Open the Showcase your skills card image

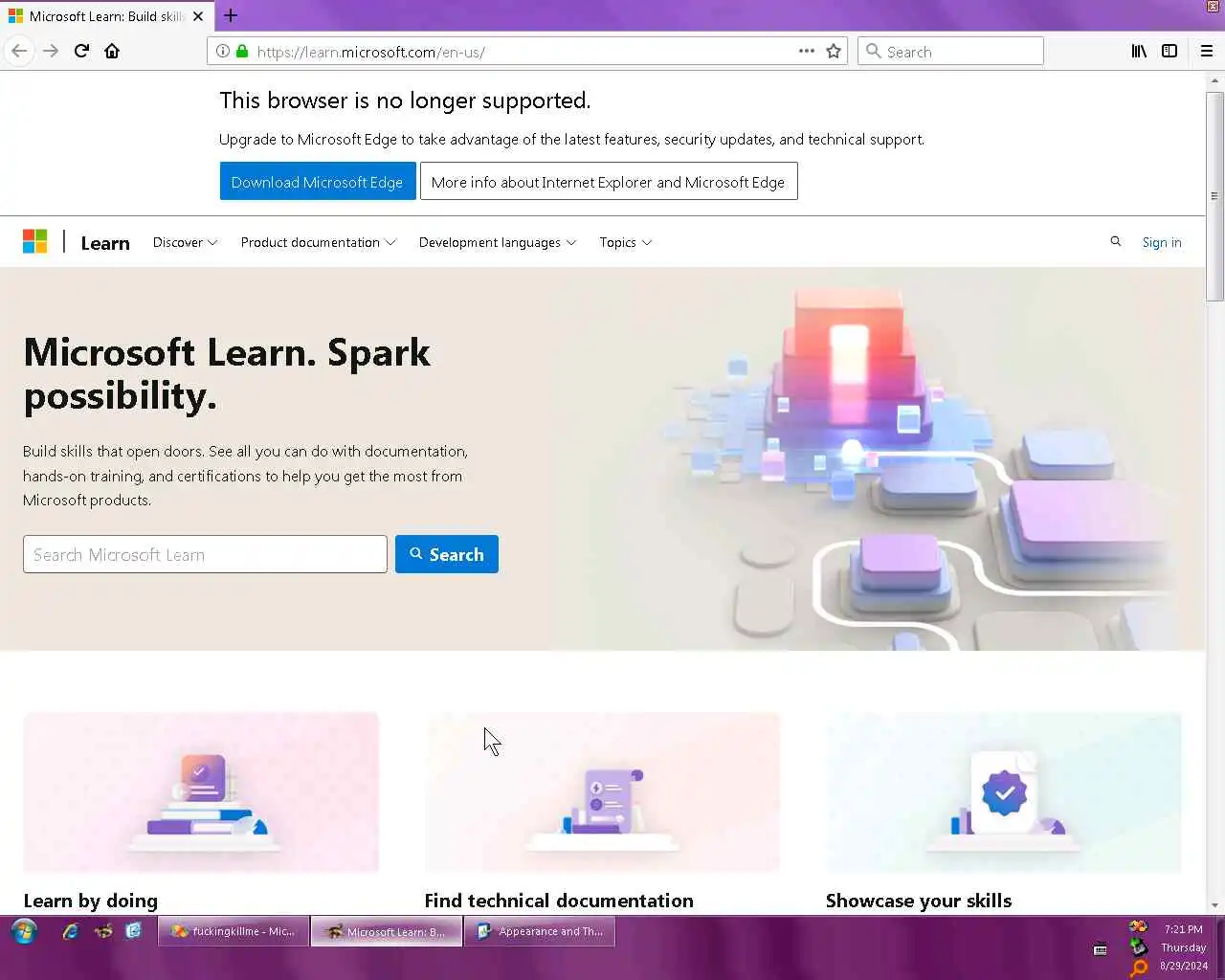[x=1004, y=792]
